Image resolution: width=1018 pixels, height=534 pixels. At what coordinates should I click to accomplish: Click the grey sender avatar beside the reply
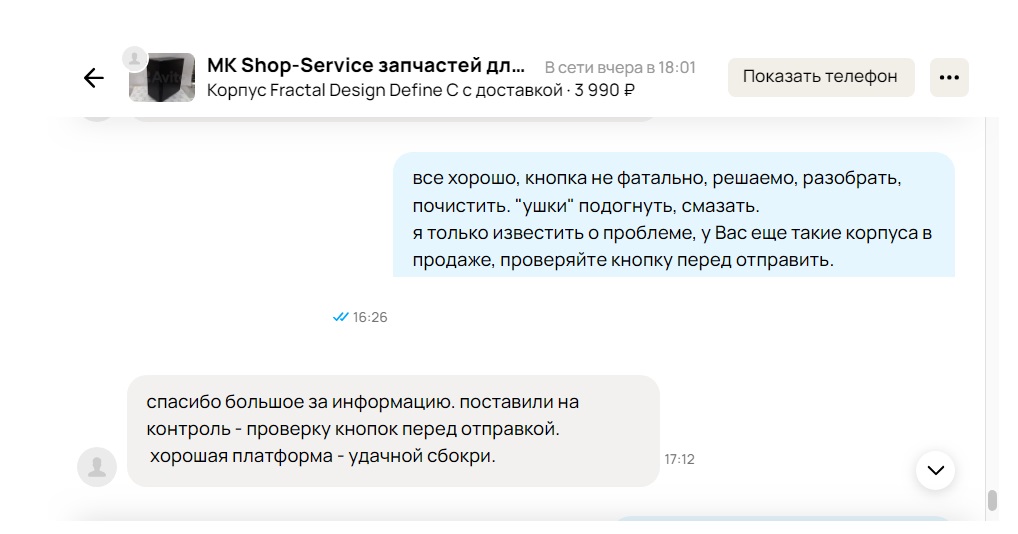97,466
